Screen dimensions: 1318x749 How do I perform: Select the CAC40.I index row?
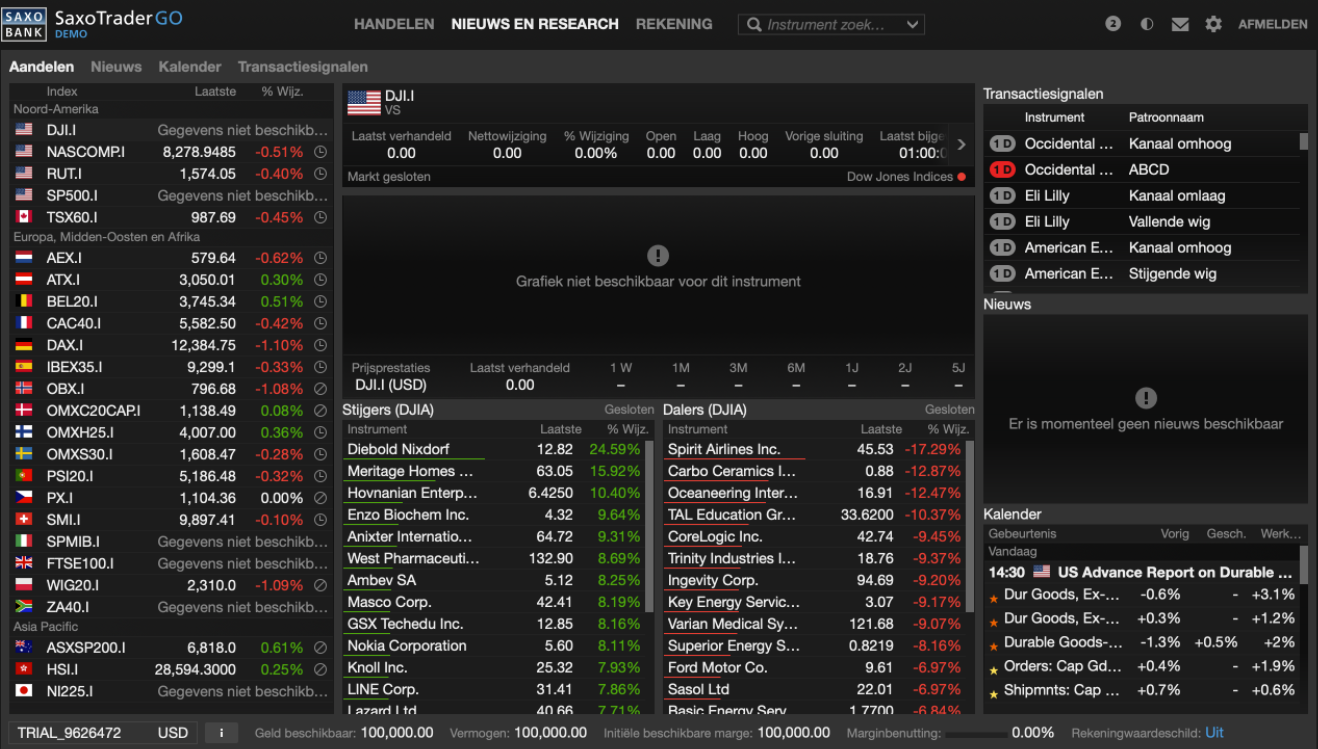tap(171, 324)
